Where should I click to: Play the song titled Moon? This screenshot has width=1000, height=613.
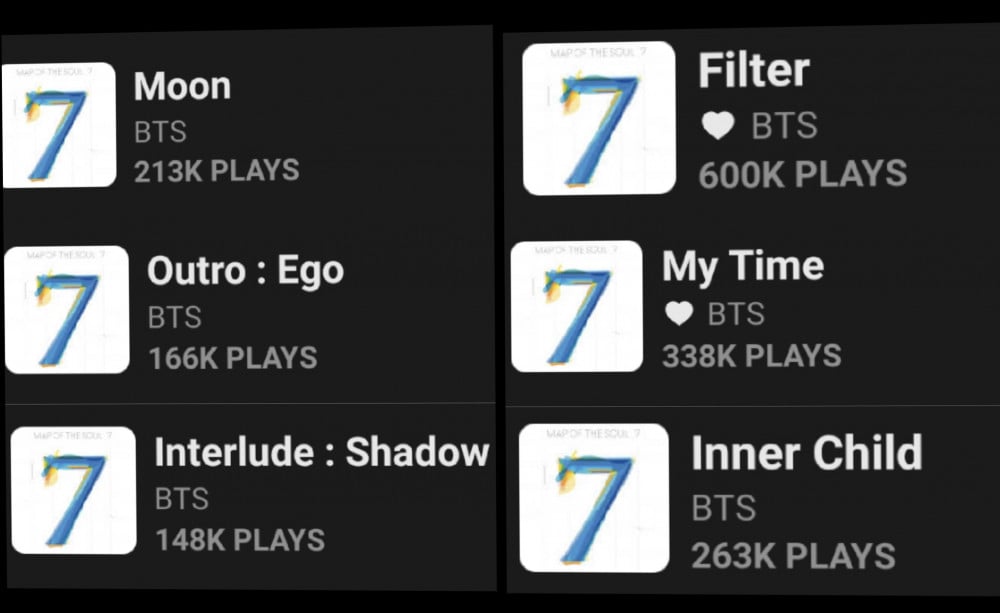pos(182,85)
